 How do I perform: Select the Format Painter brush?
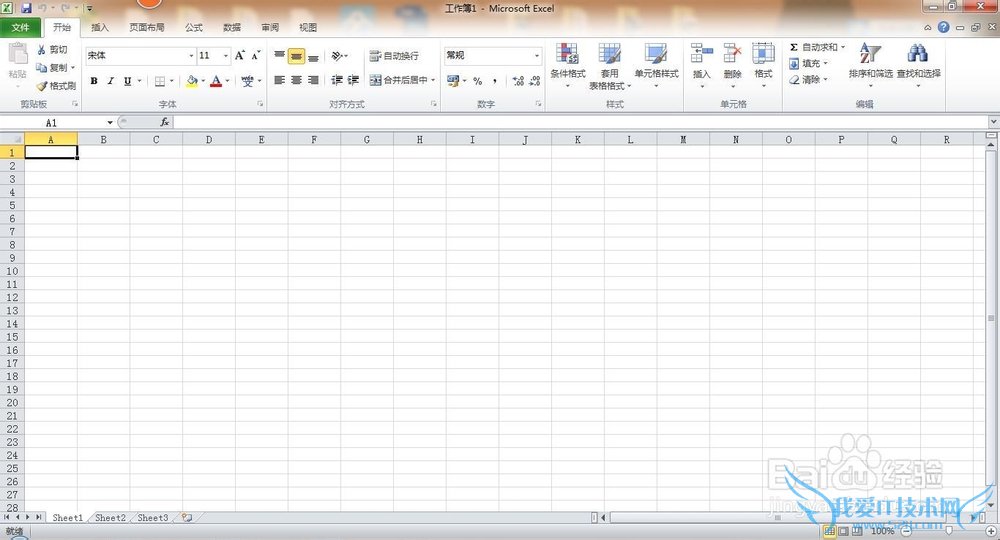coord(42,85)
